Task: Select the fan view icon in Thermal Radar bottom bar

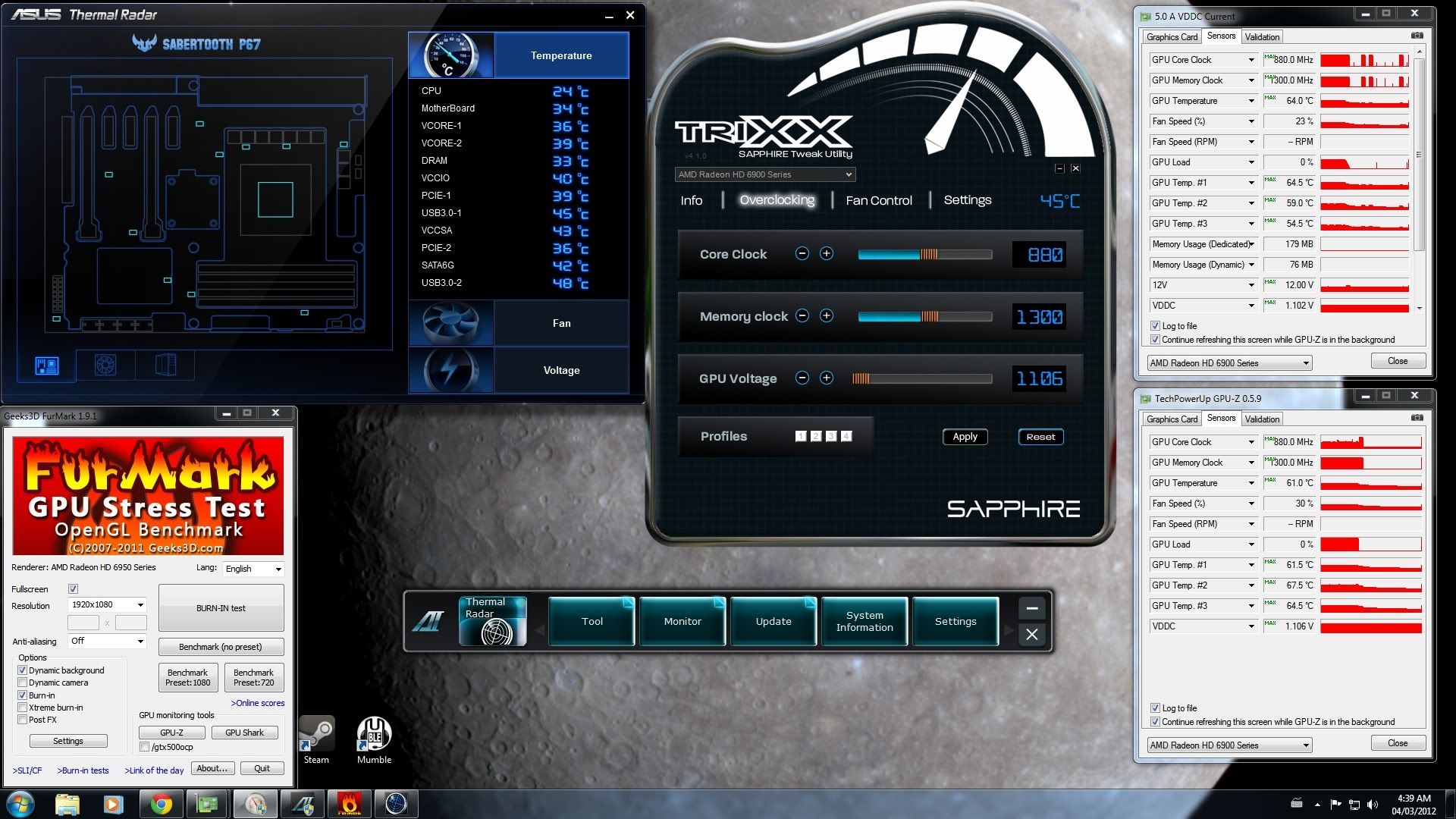Action: 105,366
